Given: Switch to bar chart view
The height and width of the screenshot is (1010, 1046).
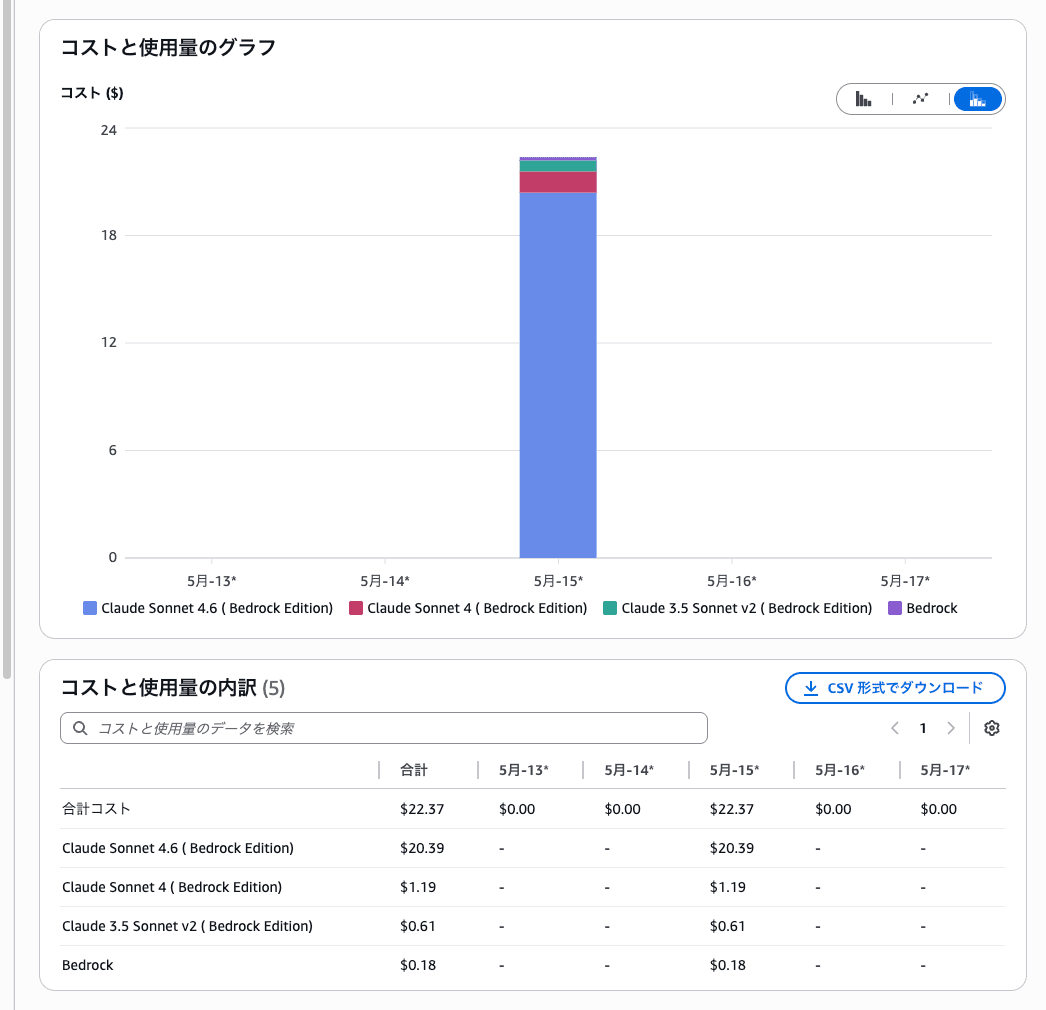Looking at the screenshot, I should click(863, 99).
